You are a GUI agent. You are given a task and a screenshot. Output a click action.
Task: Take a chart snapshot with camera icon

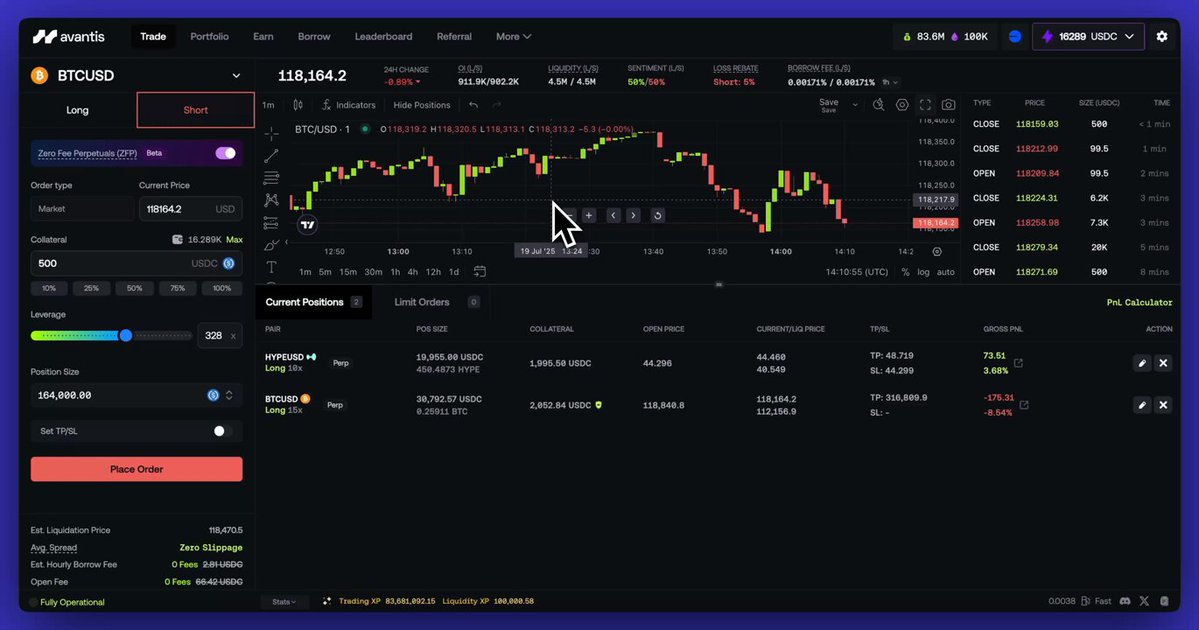(948, 105)
